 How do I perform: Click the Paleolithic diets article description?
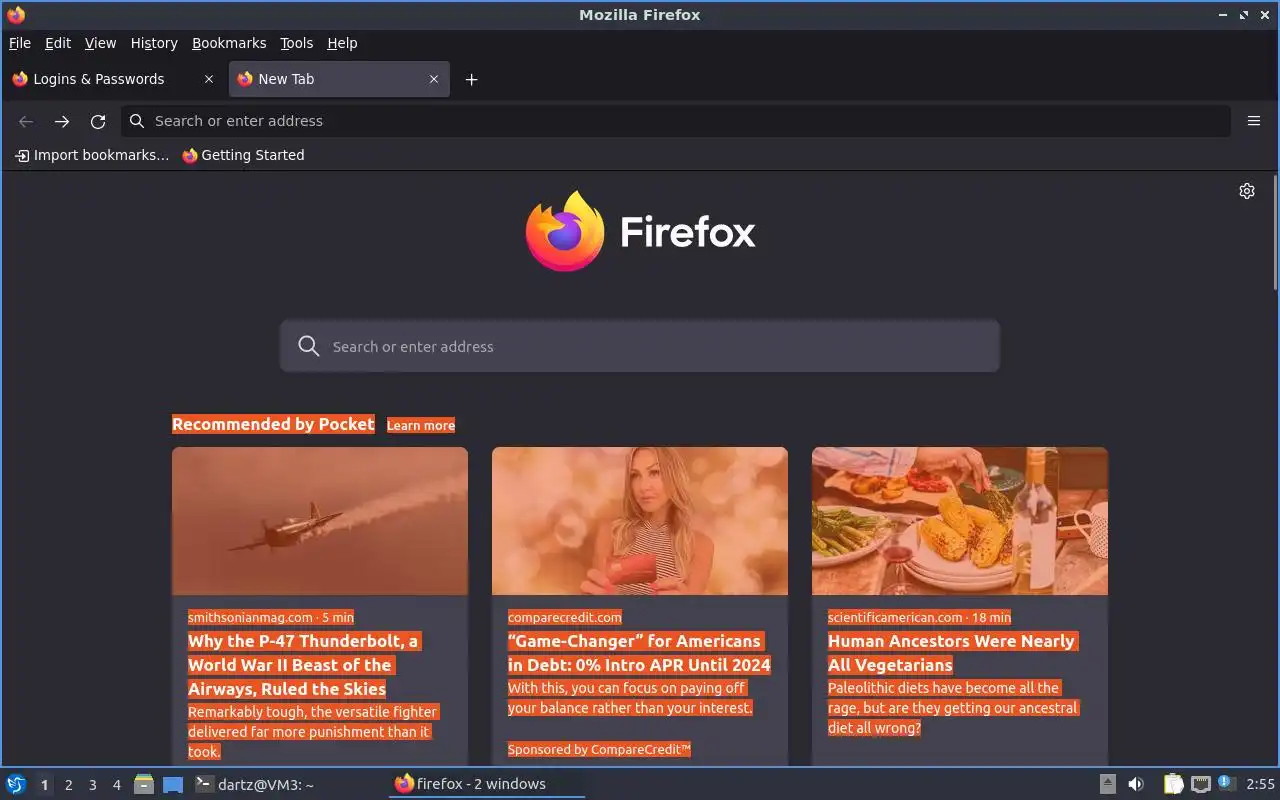coord(953,708)
